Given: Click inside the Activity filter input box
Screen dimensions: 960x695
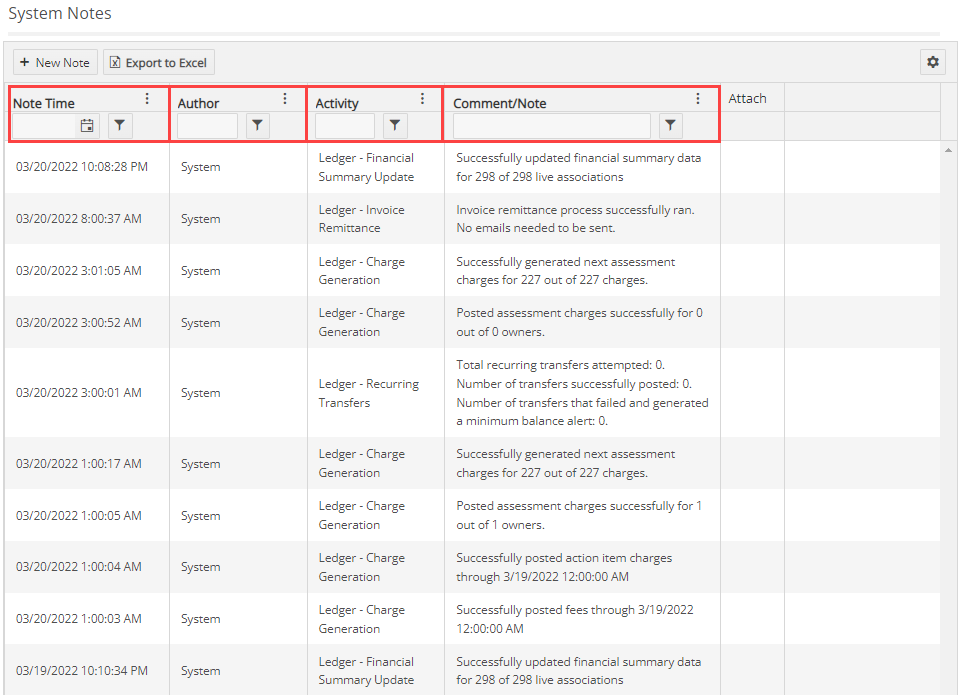Looking at the screenshot, I should (x=344, y=125).
